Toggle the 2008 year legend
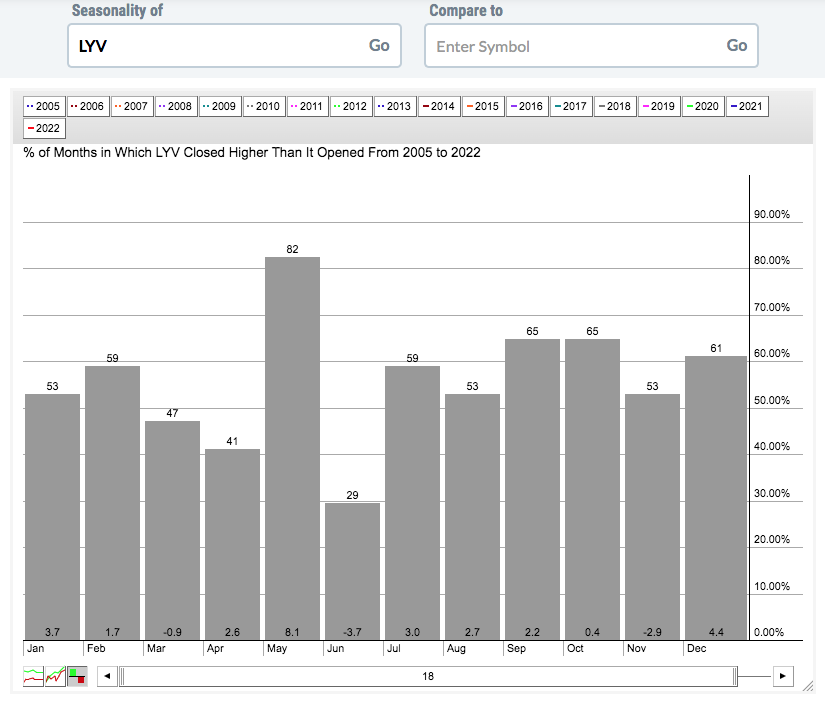This screenshot has width=825, height=702. (176, 106)
